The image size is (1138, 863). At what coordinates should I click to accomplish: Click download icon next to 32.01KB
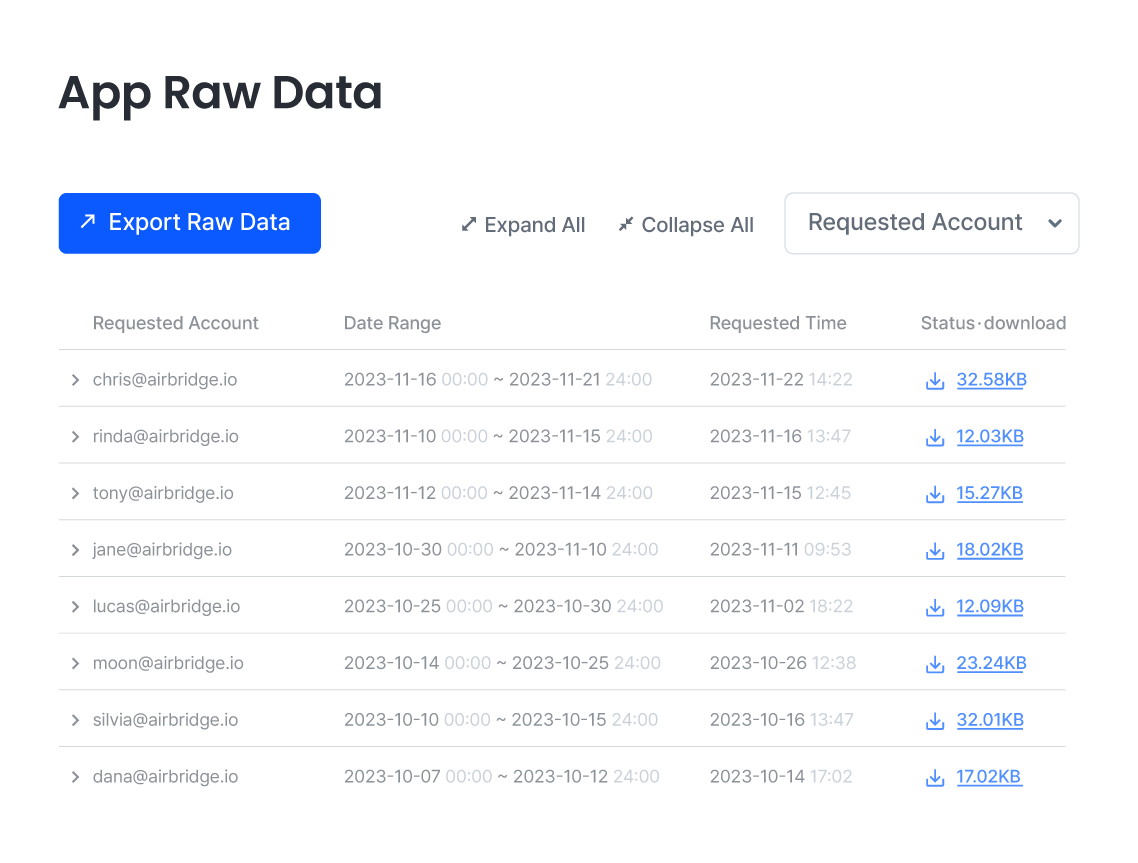pos(935,720)
